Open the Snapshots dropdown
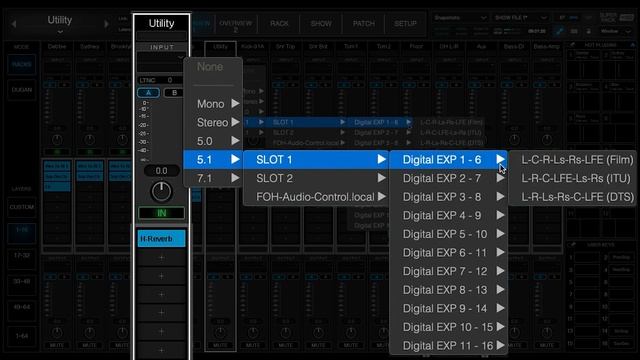 coord(460,18)
